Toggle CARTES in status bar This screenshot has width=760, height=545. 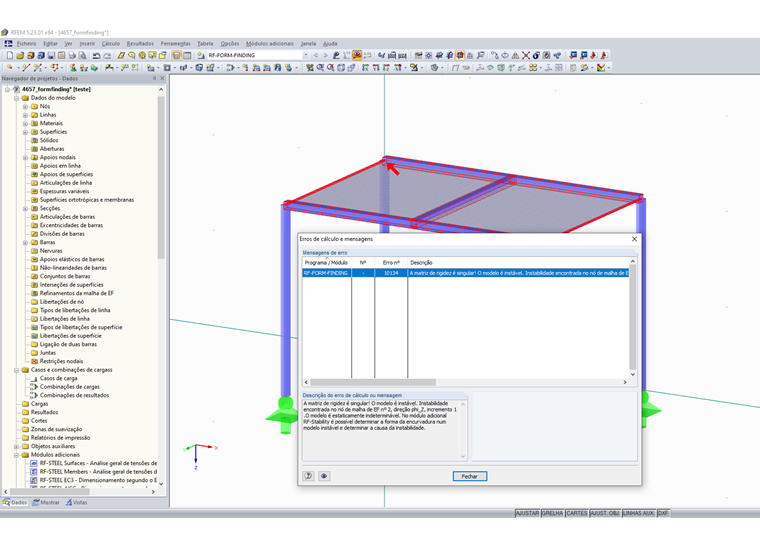[577, 513]
